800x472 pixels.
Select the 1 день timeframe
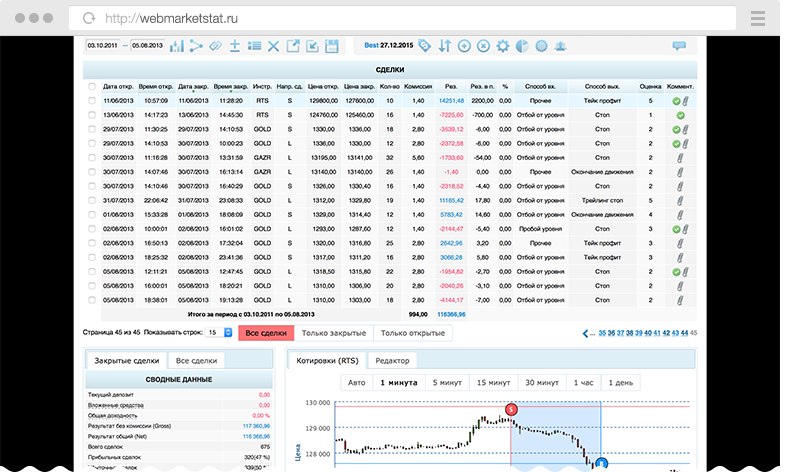coord(621,383)
